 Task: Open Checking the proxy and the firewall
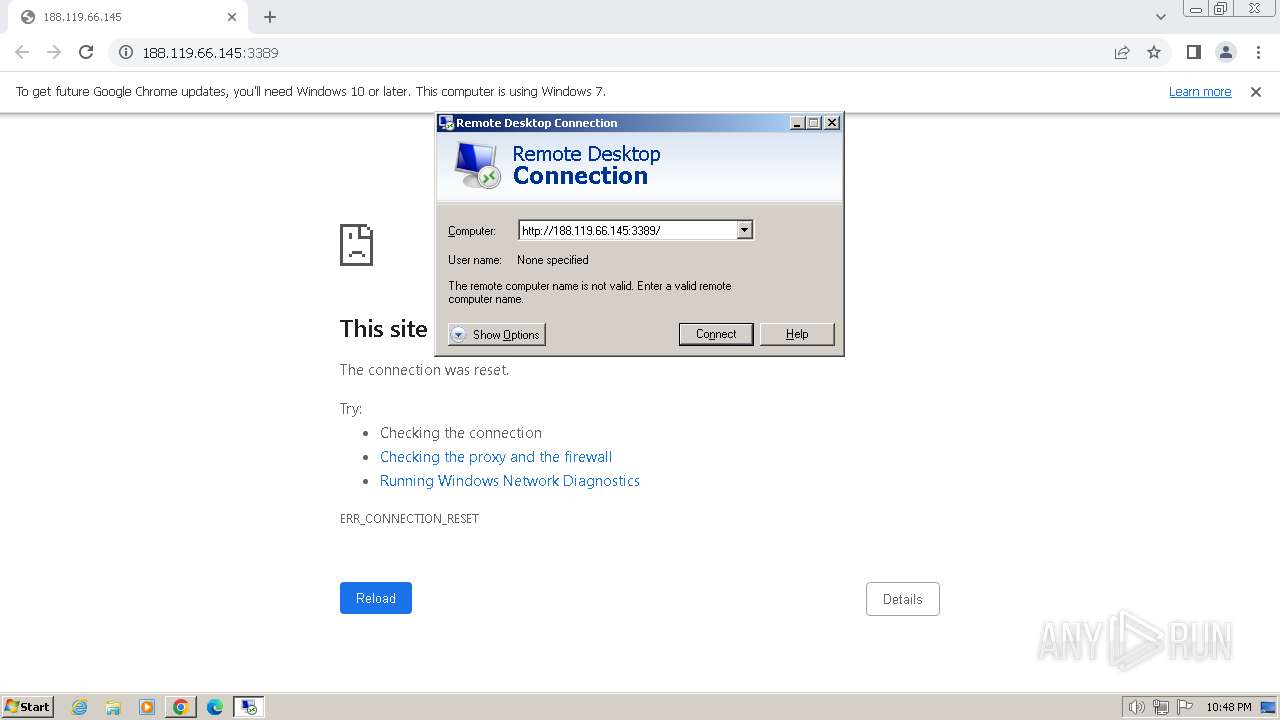click(x=496, y=457)
